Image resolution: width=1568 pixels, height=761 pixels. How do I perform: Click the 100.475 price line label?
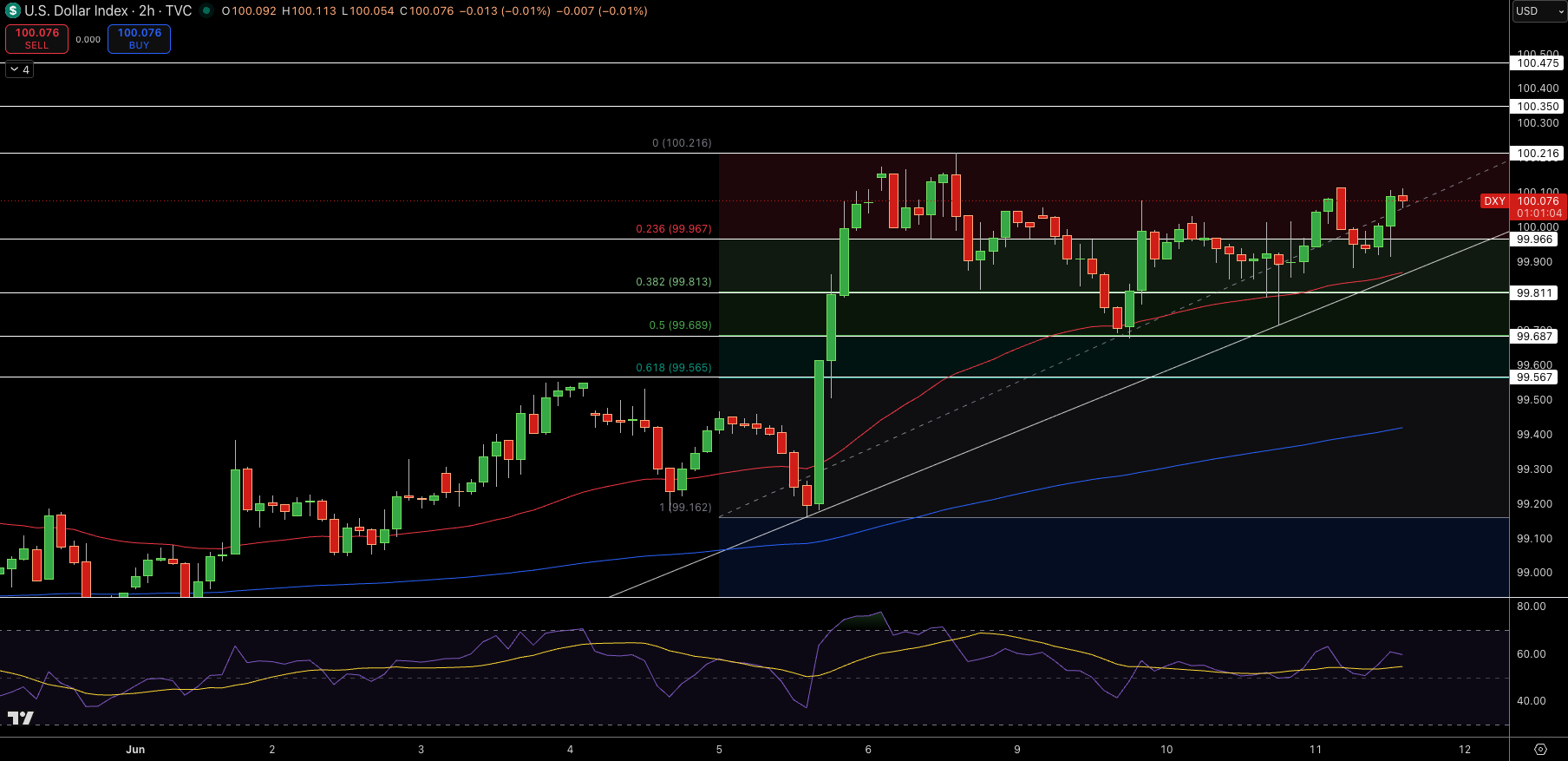1539,63
